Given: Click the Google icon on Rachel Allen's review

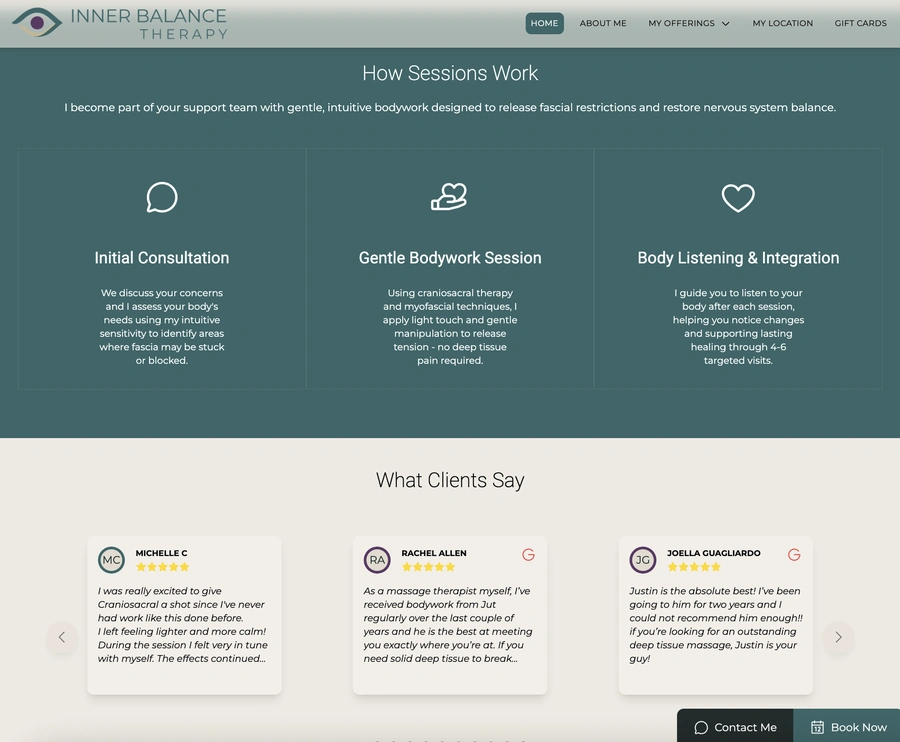Looking at the screenshot, I should click(528, 554).
